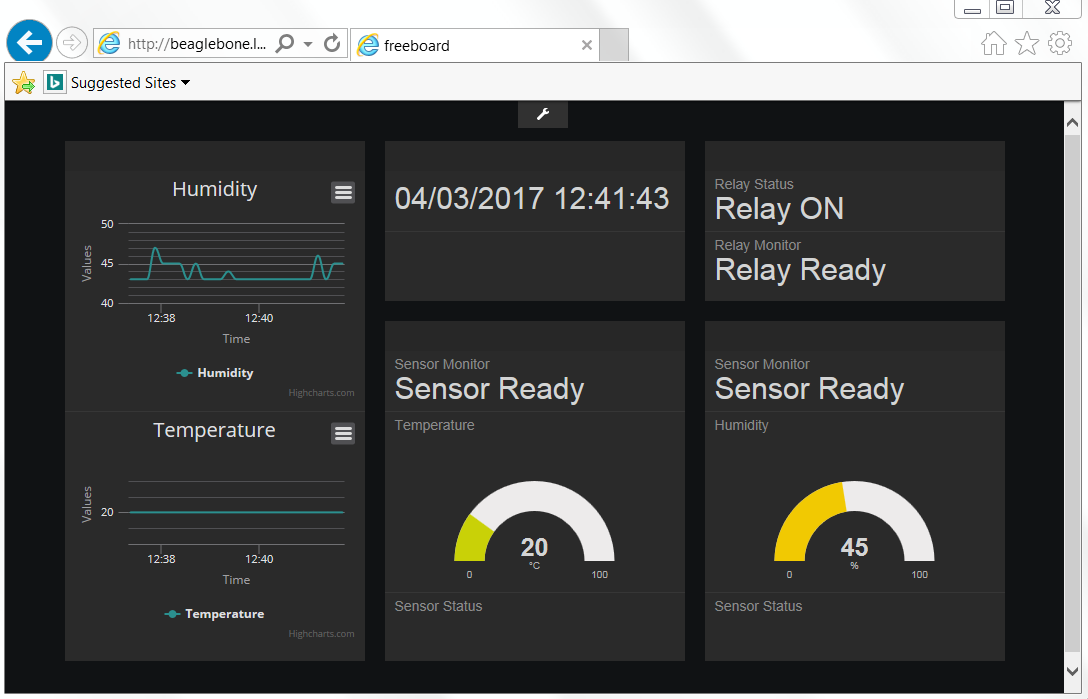Click the browser Back arrow

(29, 41)
